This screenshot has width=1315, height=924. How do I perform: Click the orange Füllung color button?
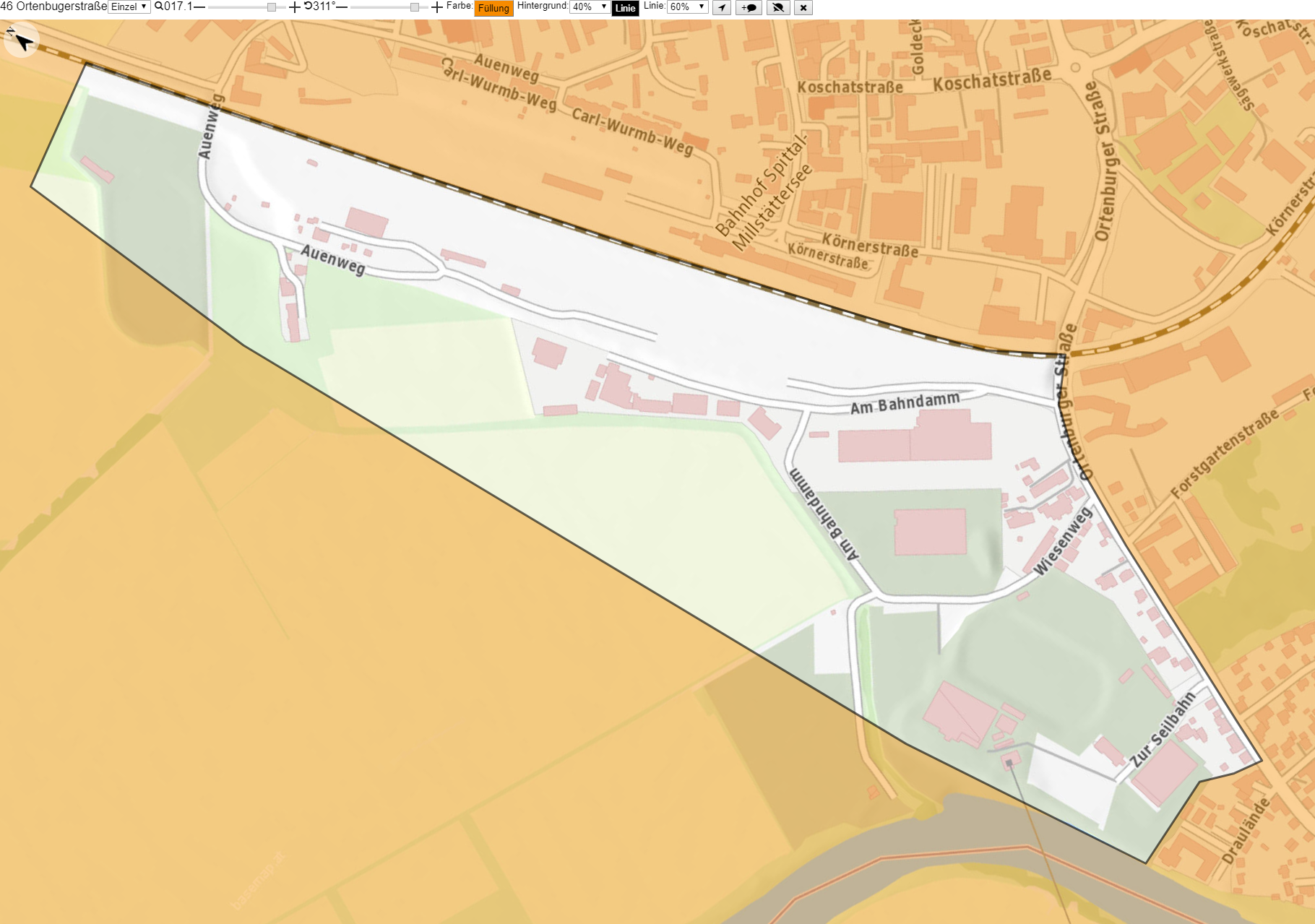click(x=493, y=8)
